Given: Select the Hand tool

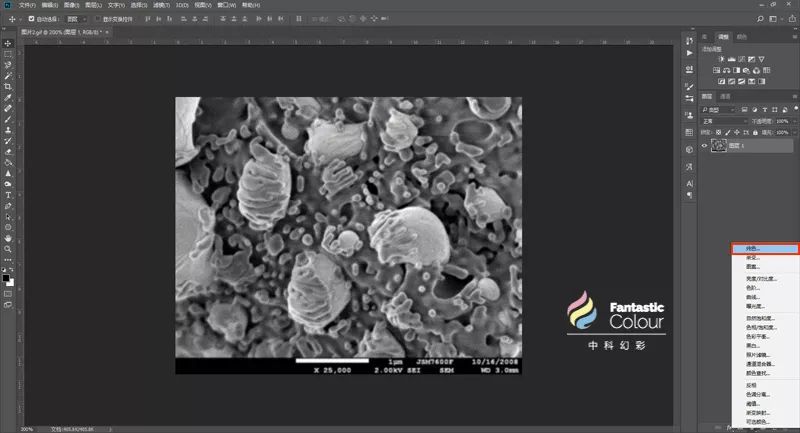Looking at the screenshot, I should click(x=8, y=238).
